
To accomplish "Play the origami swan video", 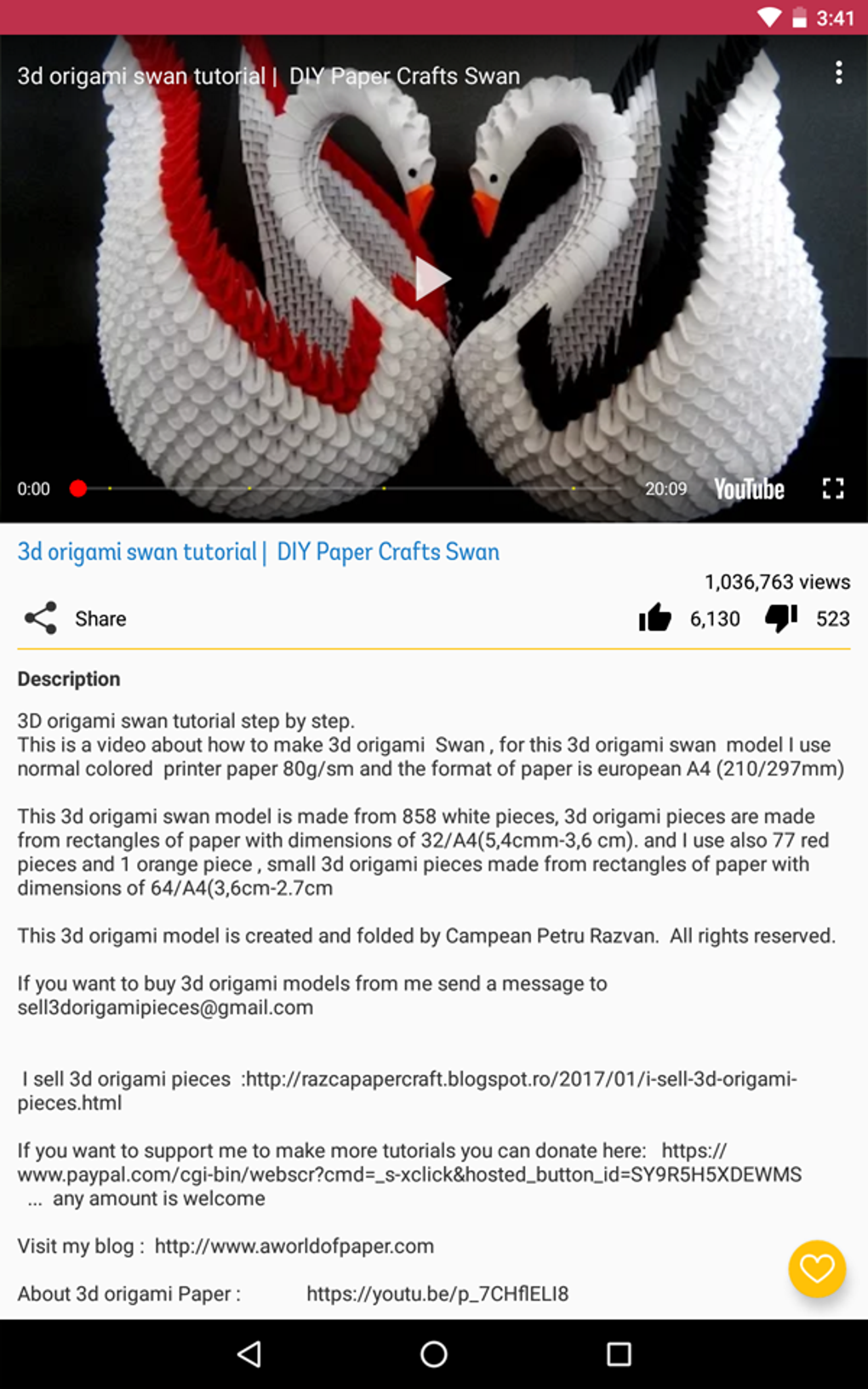I will pyautogui.click(x=432, y=278).
